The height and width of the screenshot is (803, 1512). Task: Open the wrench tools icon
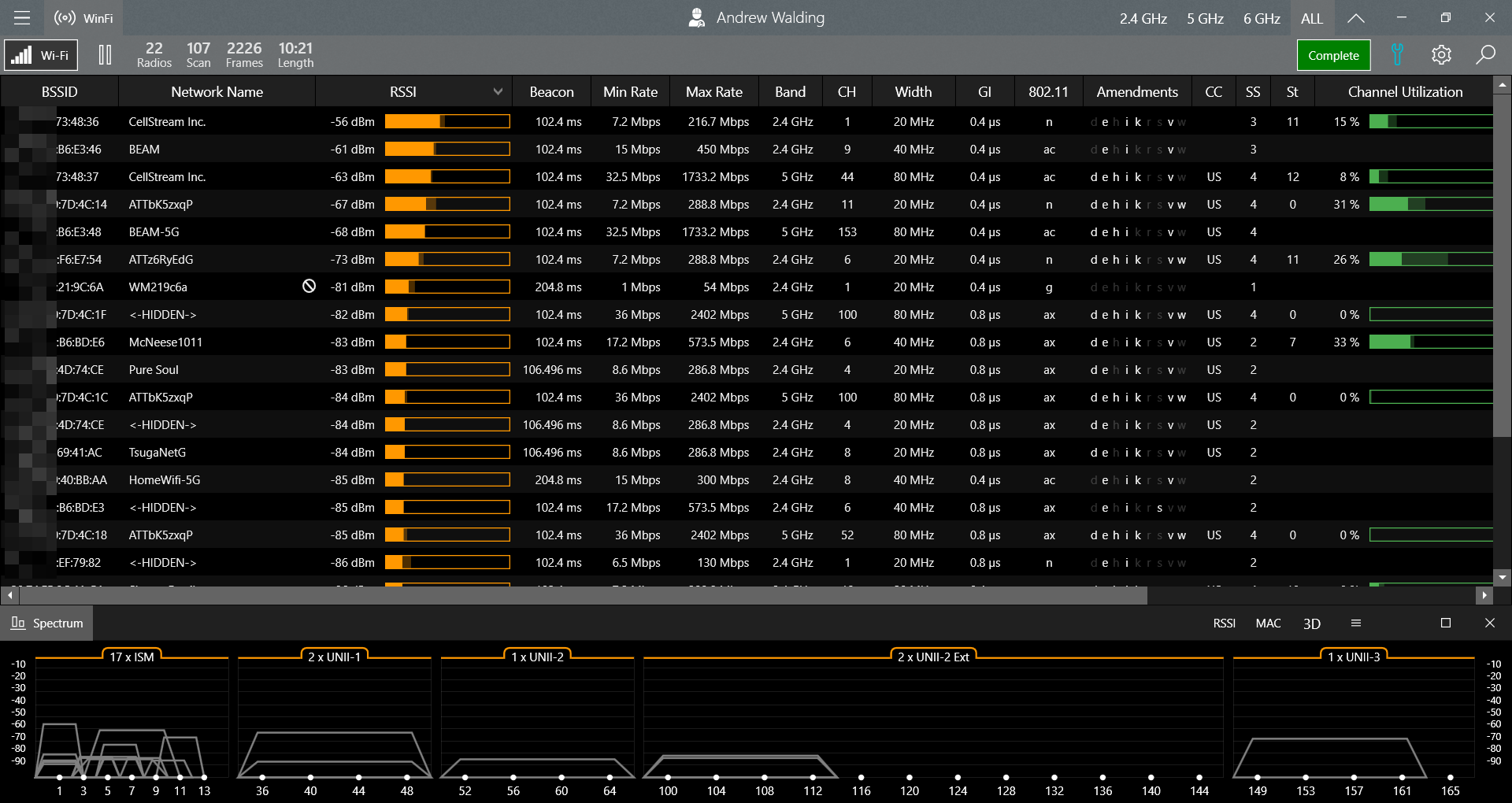(x=1397, y=55)
